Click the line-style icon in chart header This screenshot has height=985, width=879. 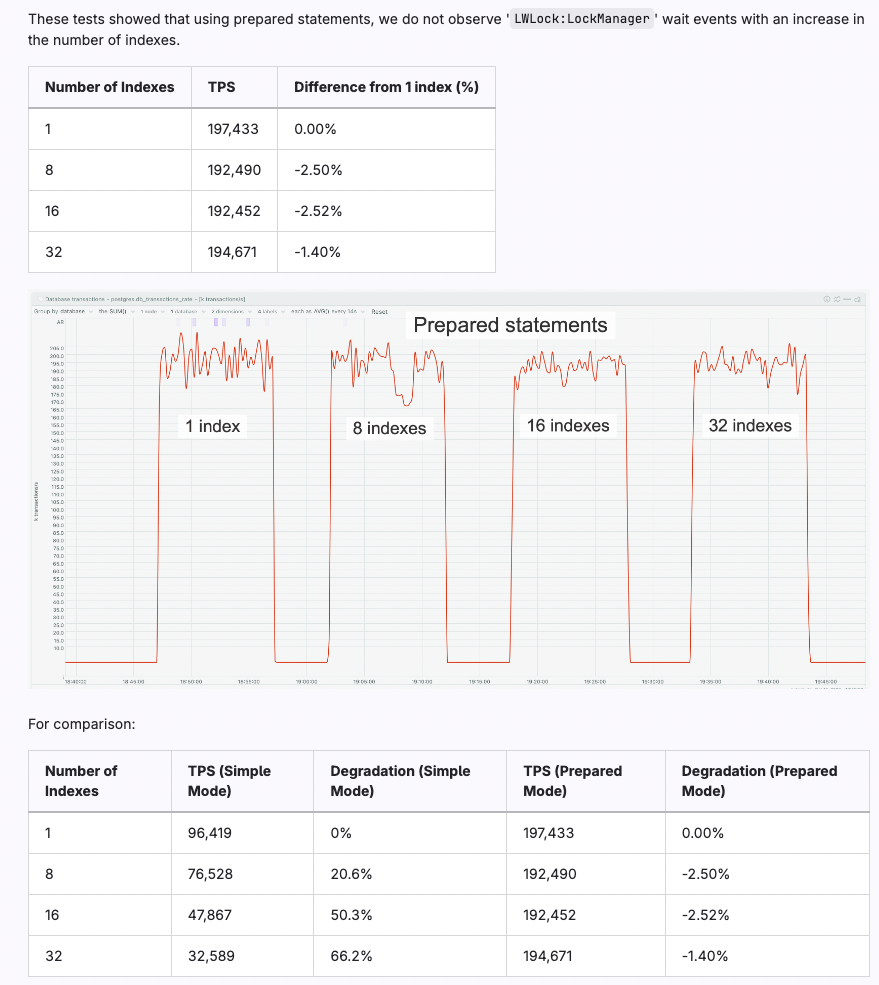pos(847,298)
